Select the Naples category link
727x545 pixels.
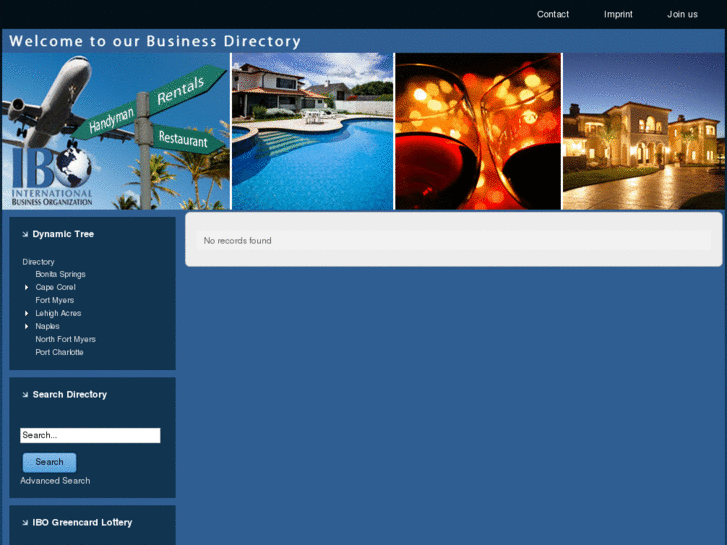(x=47, y=326)
